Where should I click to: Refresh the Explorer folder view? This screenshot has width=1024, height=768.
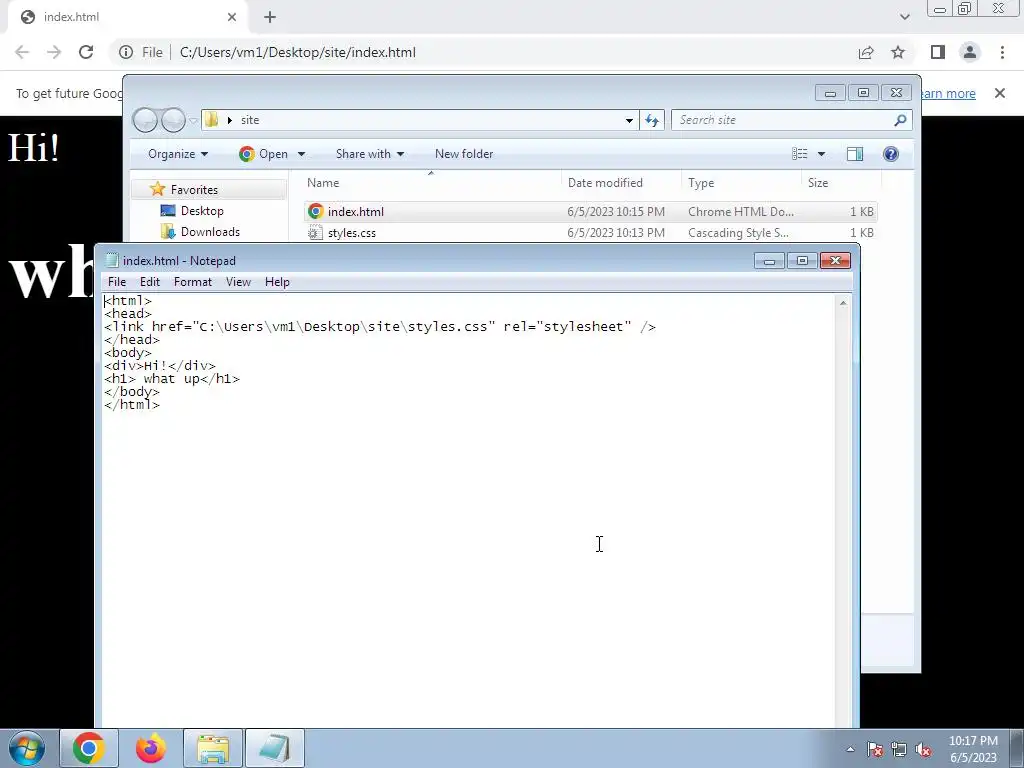coord(652,120)
